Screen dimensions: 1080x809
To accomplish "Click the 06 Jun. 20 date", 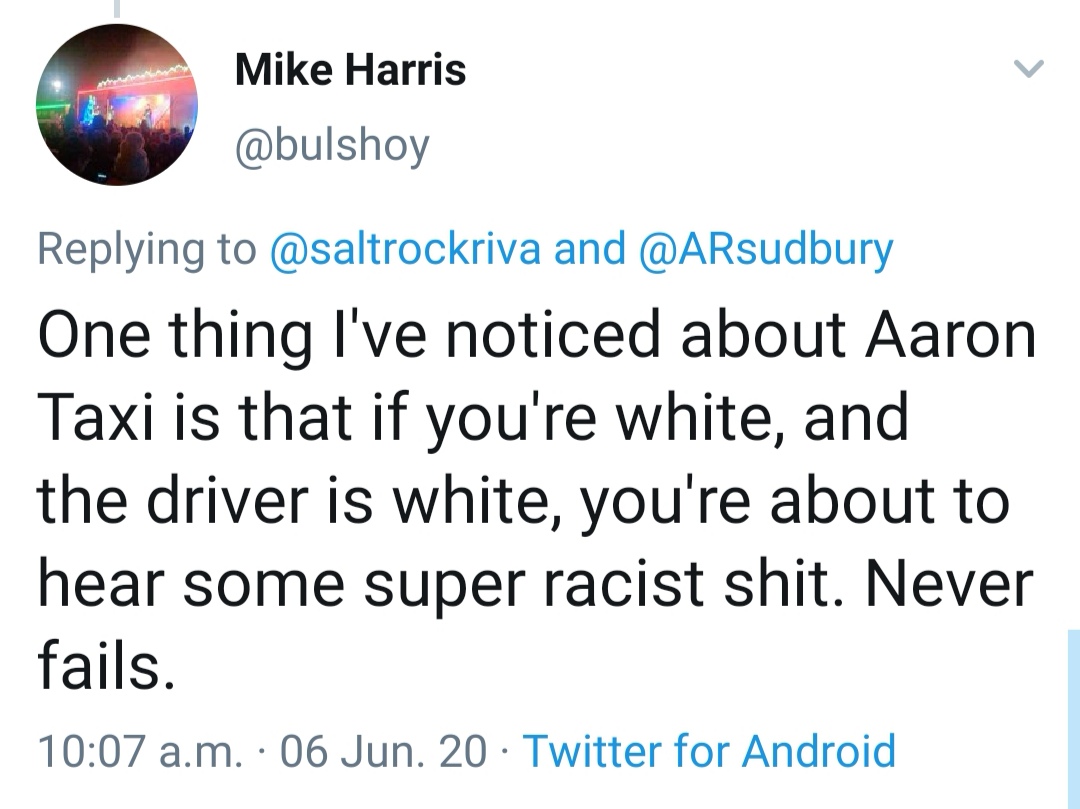I will pyautogui.click(x=385, y=750).
